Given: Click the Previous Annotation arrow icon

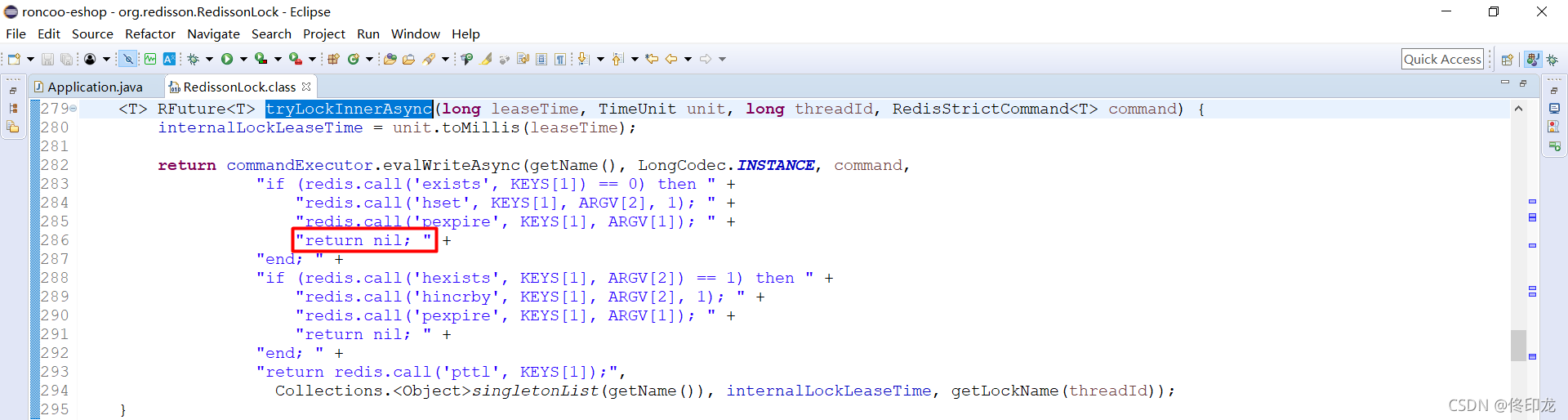Looking at the screenshot, I should click(x=617, y=59).
